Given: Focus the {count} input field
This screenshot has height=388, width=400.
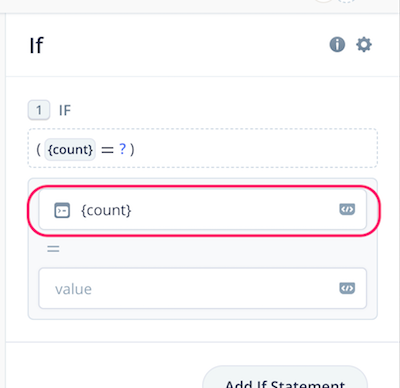Looking at the screenshot, I should 203,210.
